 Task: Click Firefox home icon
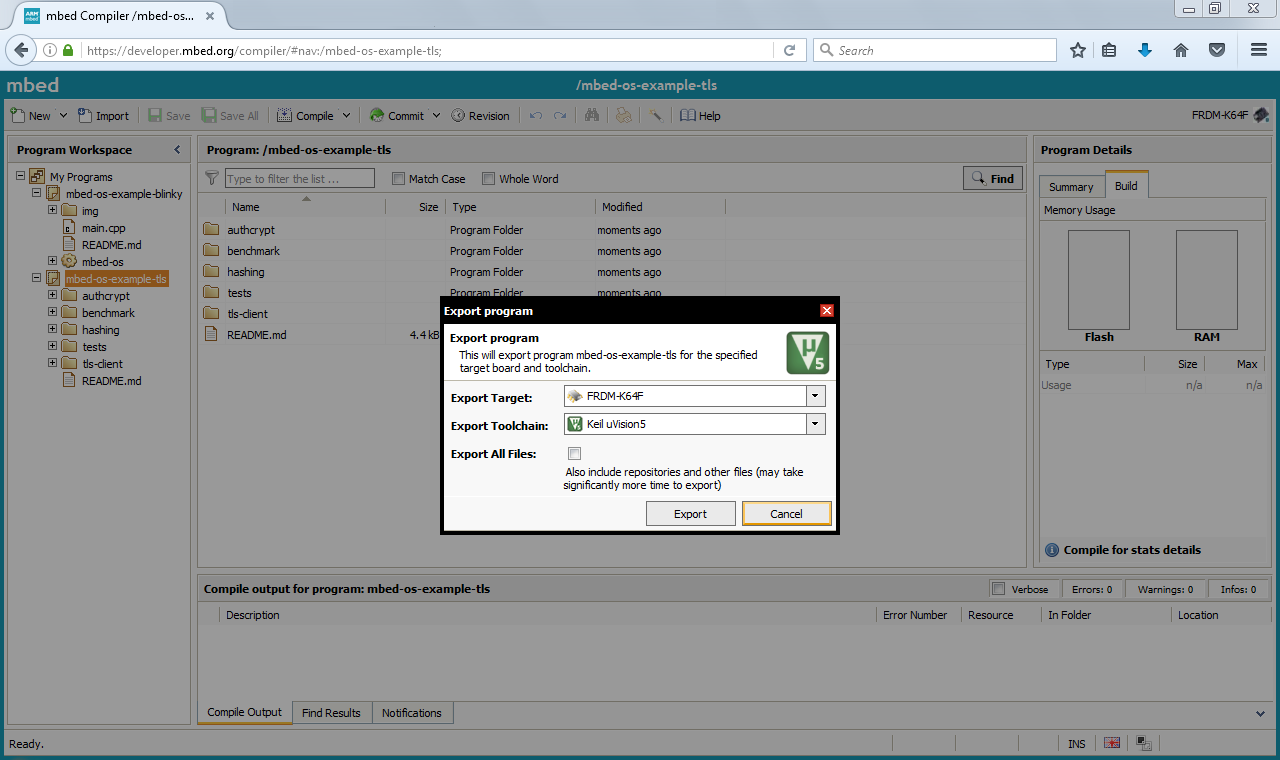[1181, 50]
